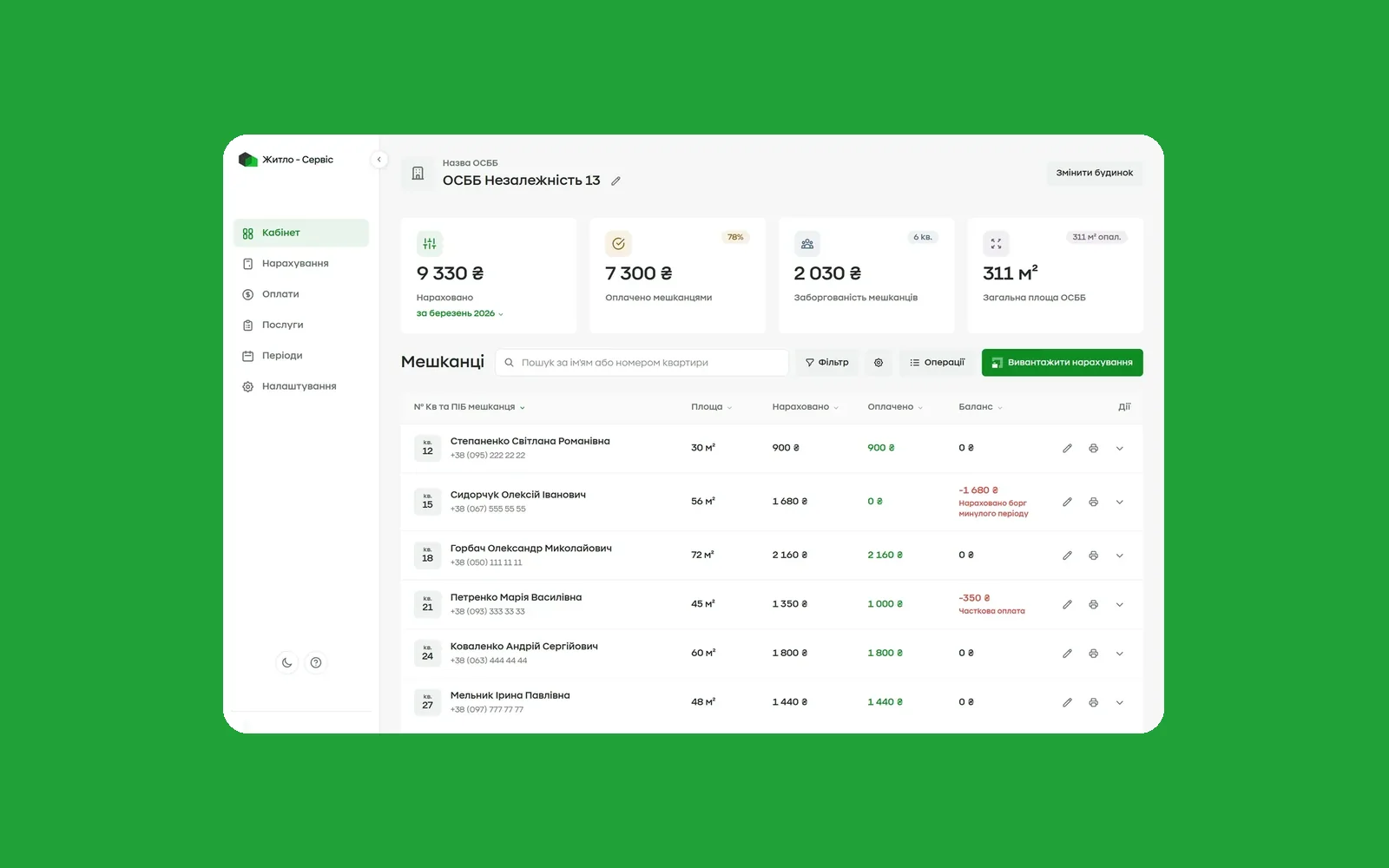Print receipt for Петренко Марія Василівна

(x=1093, y=605)
